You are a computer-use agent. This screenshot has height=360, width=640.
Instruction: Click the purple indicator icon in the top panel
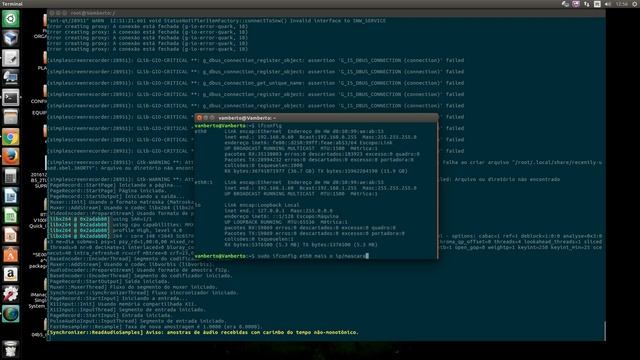point(576,4)
